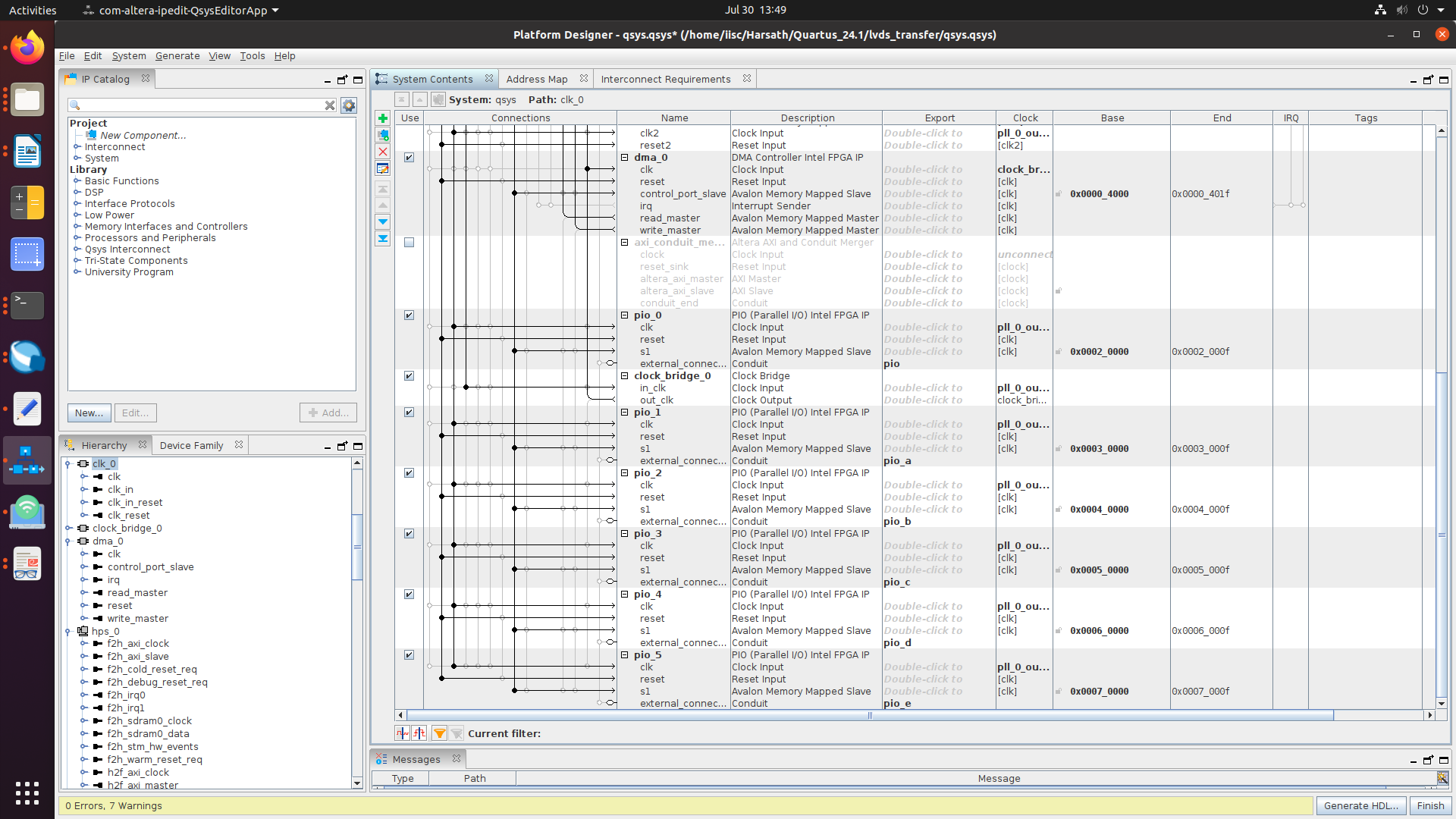
Task: Click the Finish button
Action: (1430, 806)
